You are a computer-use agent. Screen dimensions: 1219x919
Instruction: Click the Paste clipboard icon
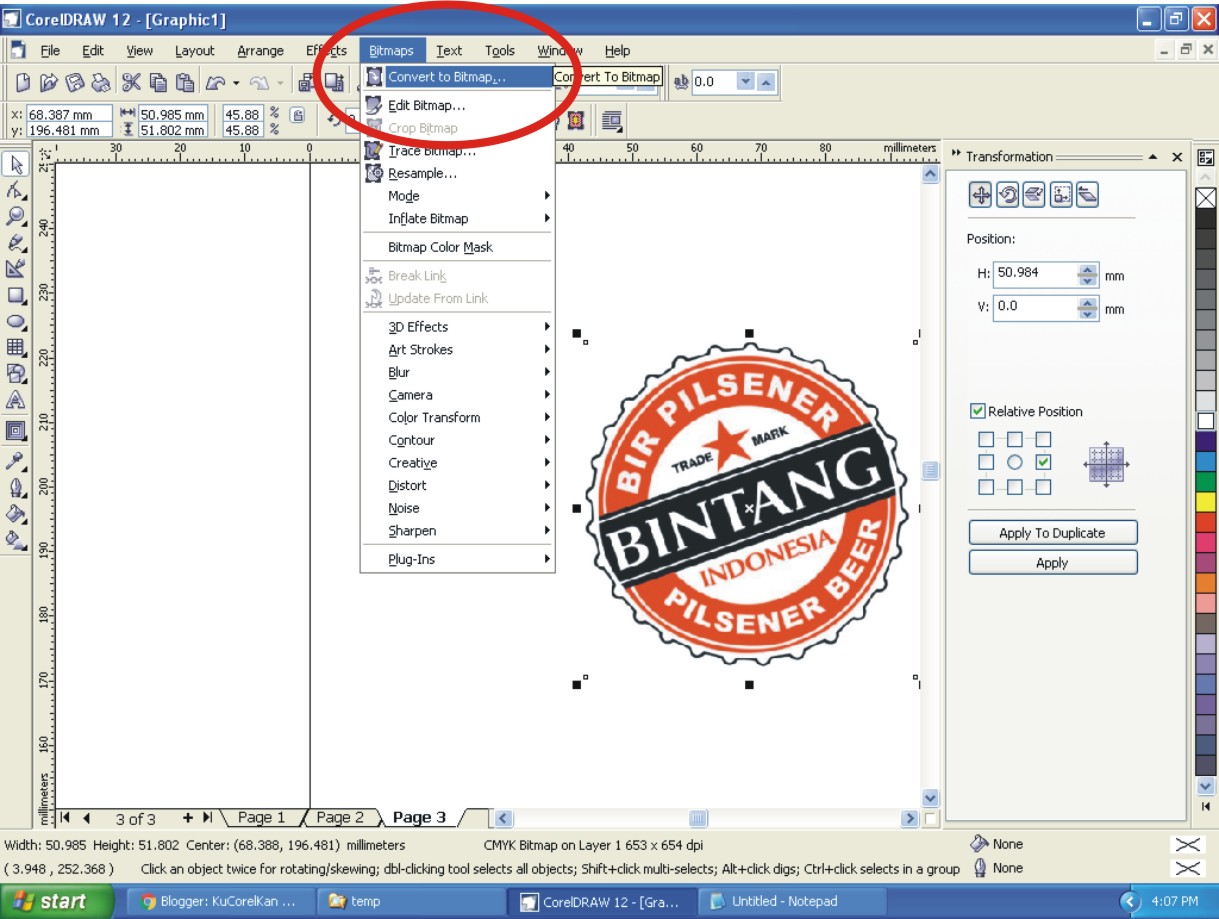pos(185,83)
